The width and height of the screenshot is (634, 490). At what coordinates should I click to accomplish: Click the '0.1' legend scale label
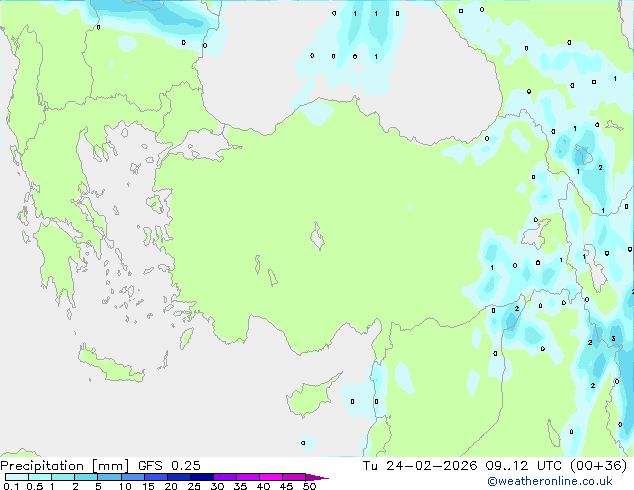coord(11,486)
